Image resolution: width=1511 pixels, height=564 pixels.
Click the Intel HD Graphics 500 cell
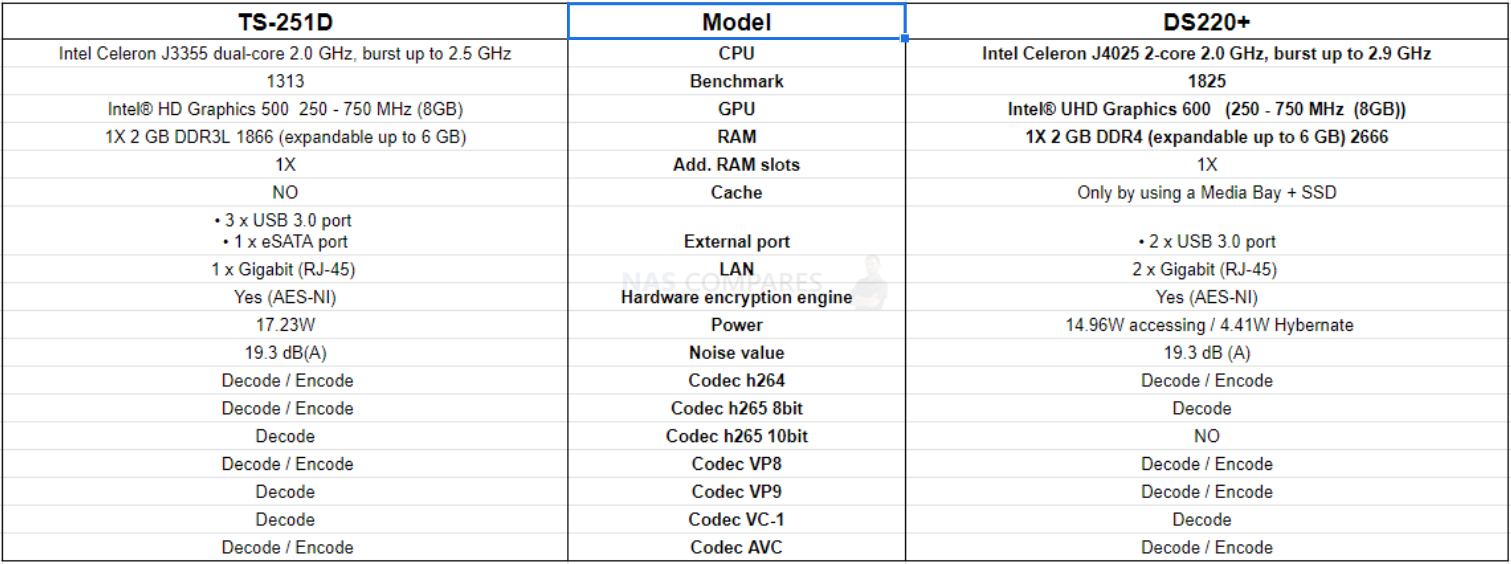tap(285, 109)
